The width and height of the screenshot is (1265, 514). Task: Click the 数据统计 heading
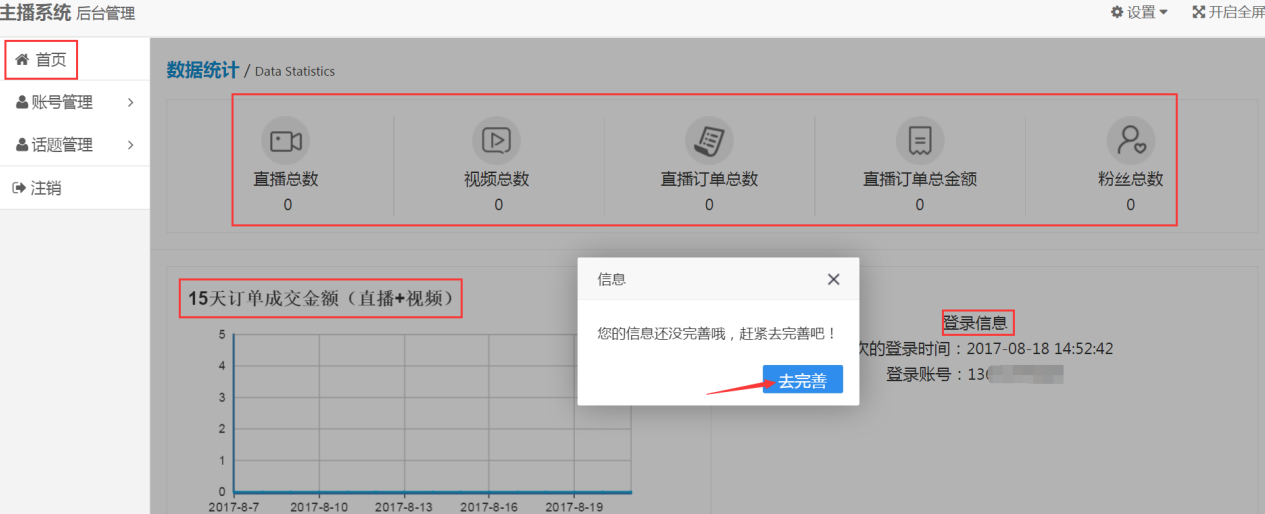[x=203, y=70]
